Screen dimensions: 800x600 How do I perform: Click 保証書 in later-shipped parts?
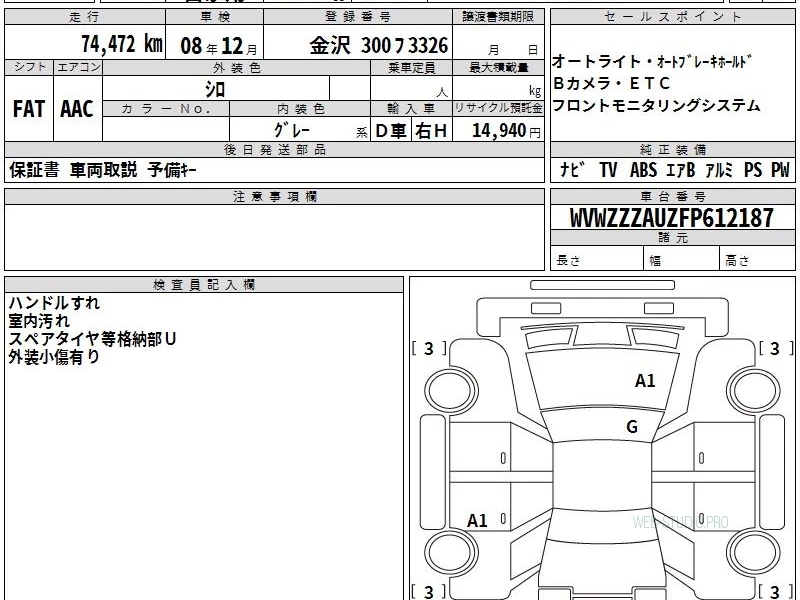coord(34,170)
